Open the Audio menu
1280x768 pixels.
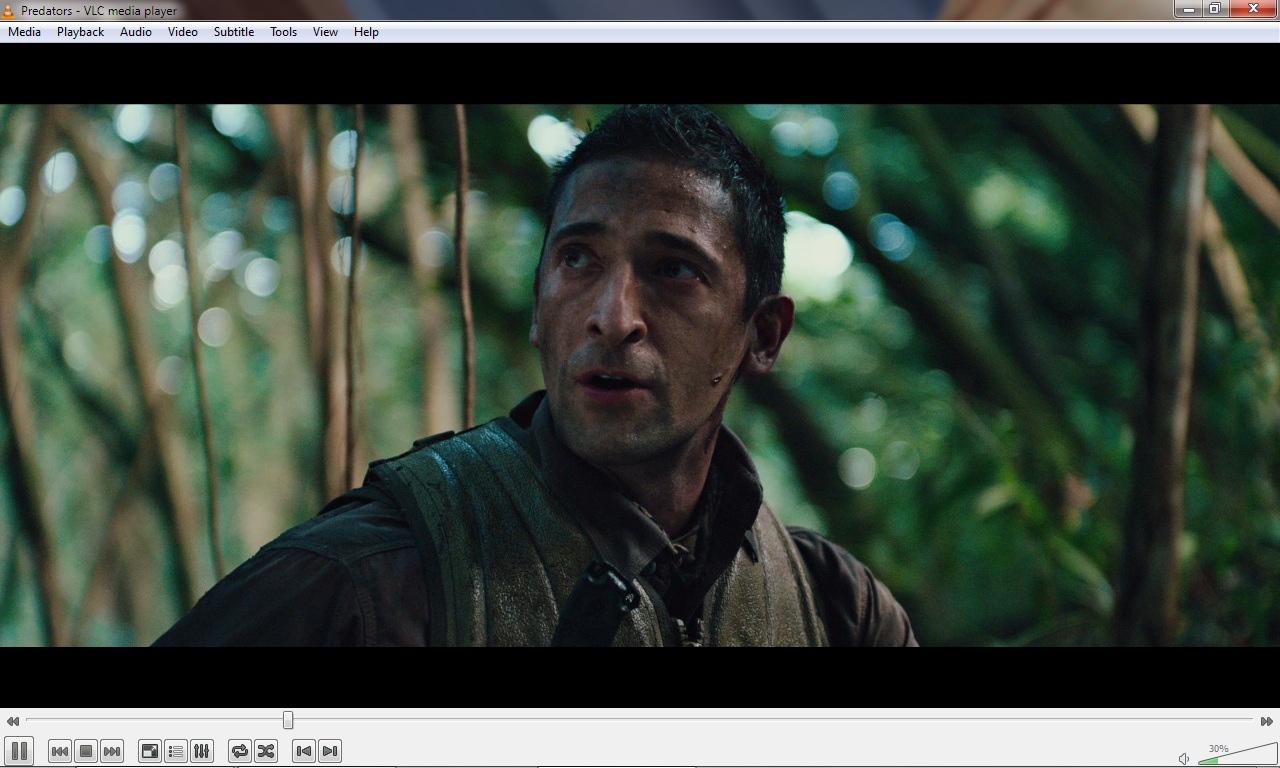(x=136, y=32)
